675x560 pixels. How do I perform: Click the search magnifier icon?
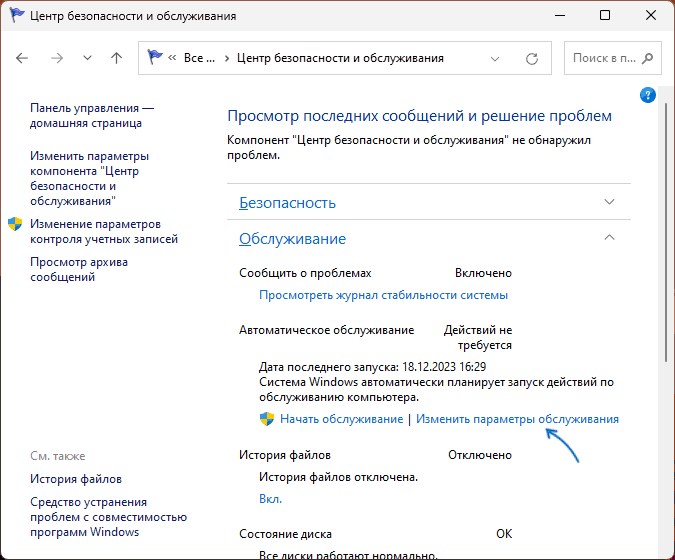(x=647, y=58)
